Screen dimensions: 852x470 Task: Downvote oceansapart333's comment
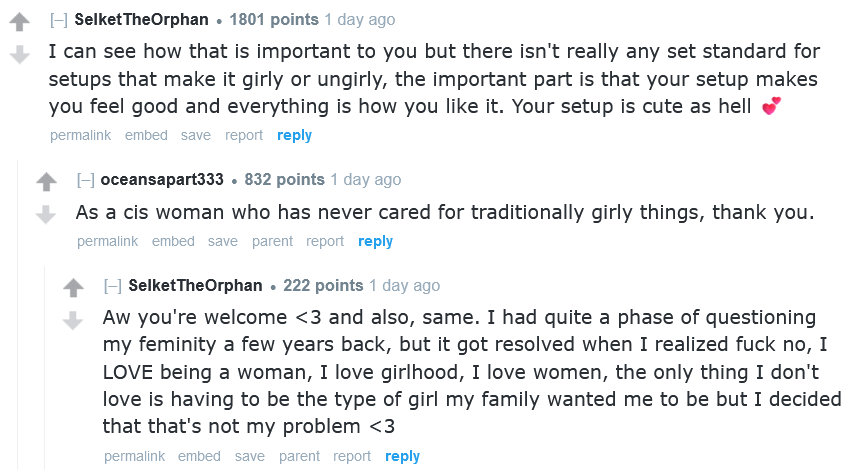pyautogui.click(x=46, y=214)
